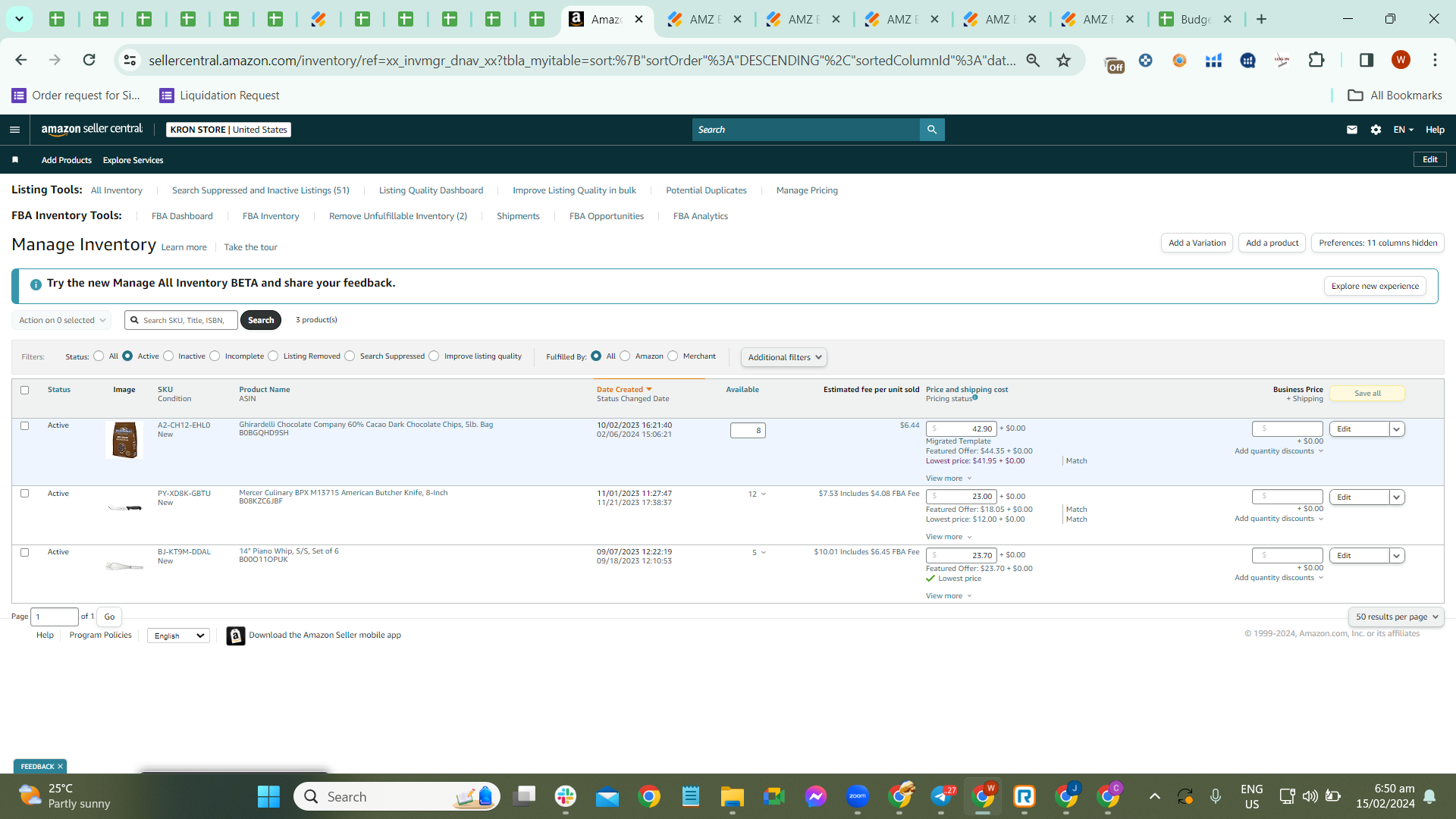Click the Preferences: 11 columns hidden button

(x=1378, y=243)
